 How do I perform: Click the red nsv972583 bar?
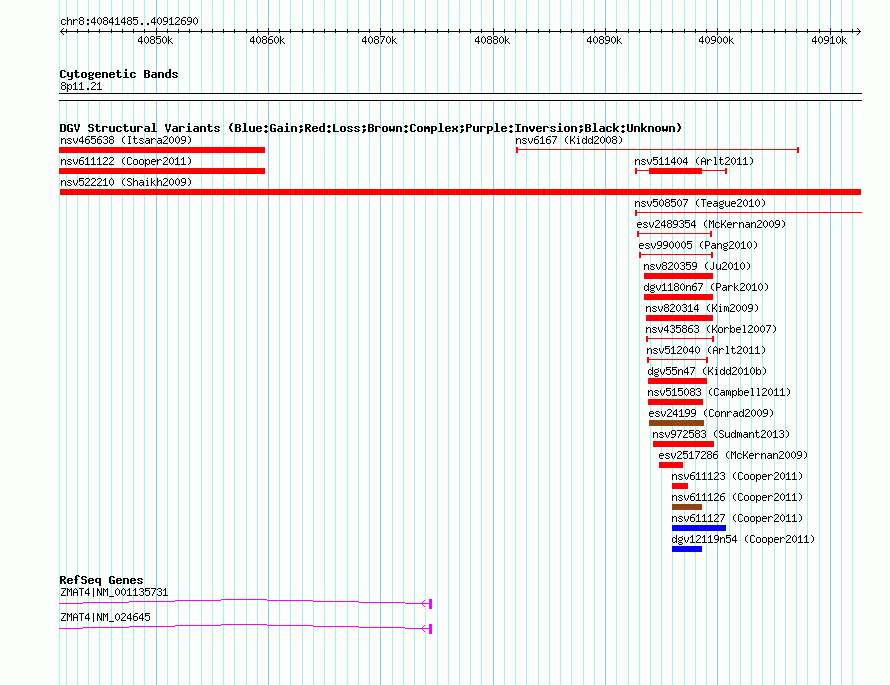click(683, 444)
